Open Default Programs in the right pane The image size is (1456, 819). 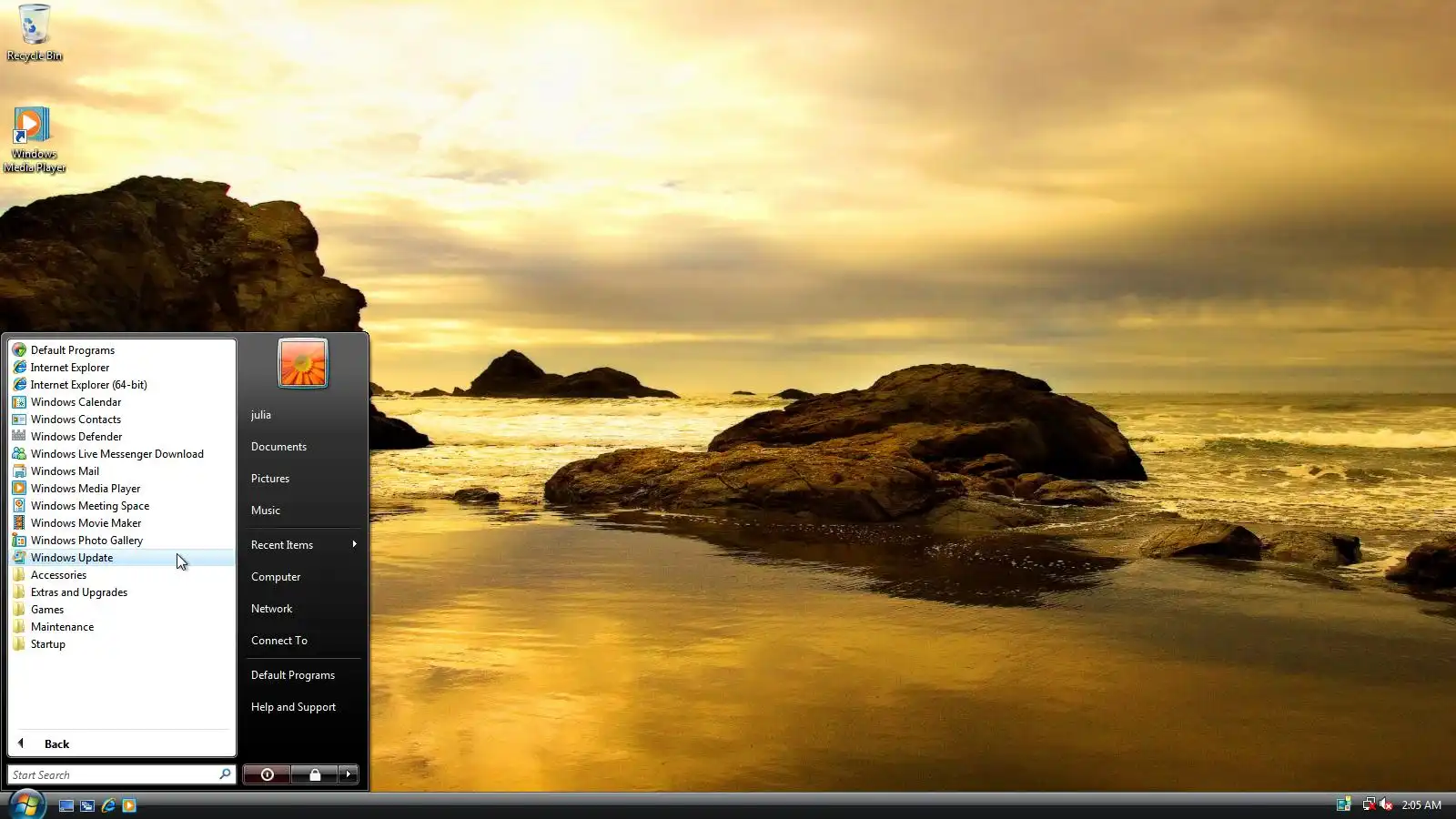[x=303, y=675]
